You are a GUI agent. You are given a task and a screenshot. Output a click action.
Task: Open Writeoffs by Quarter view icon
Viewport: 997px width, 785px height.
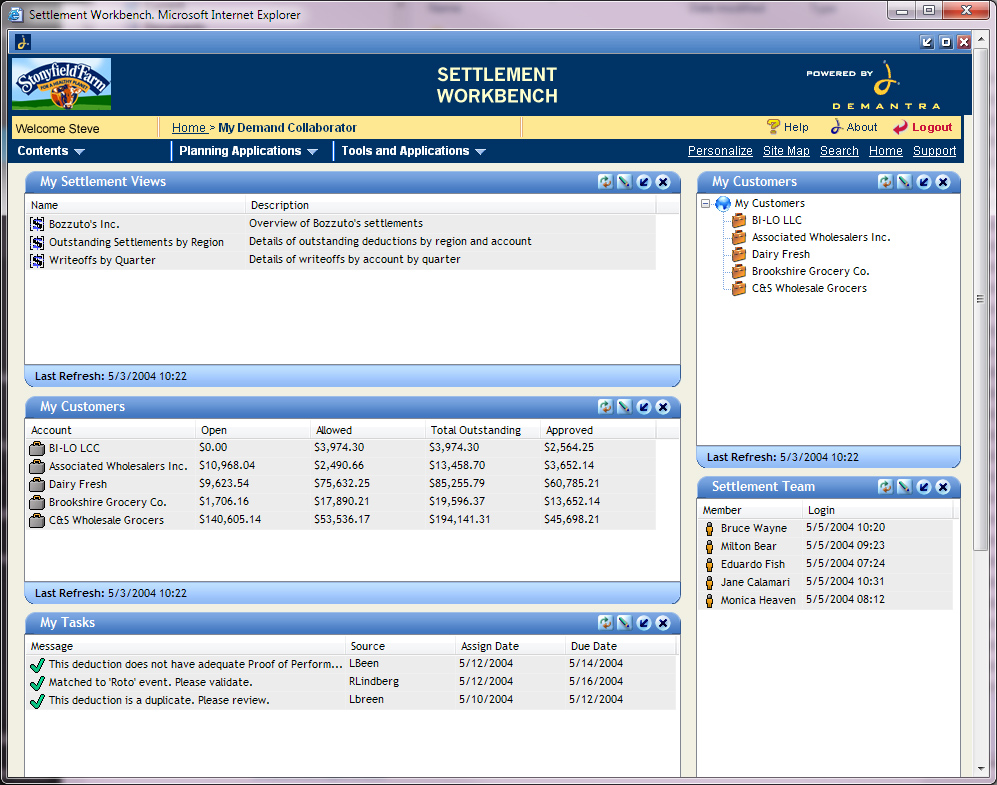pos(38,260)
